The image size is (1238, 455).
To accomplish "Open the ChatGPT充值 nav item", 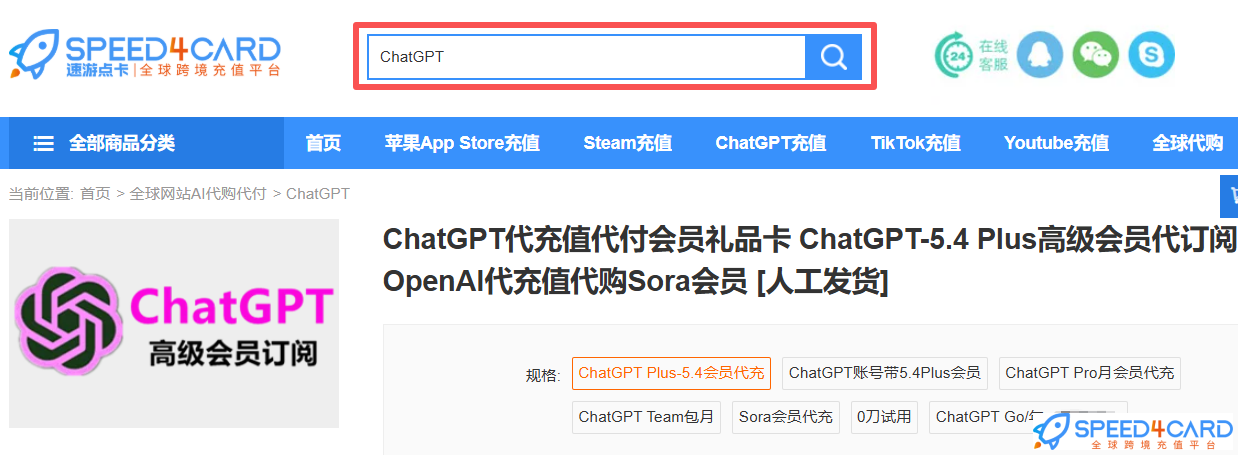I will coord(771,143).
